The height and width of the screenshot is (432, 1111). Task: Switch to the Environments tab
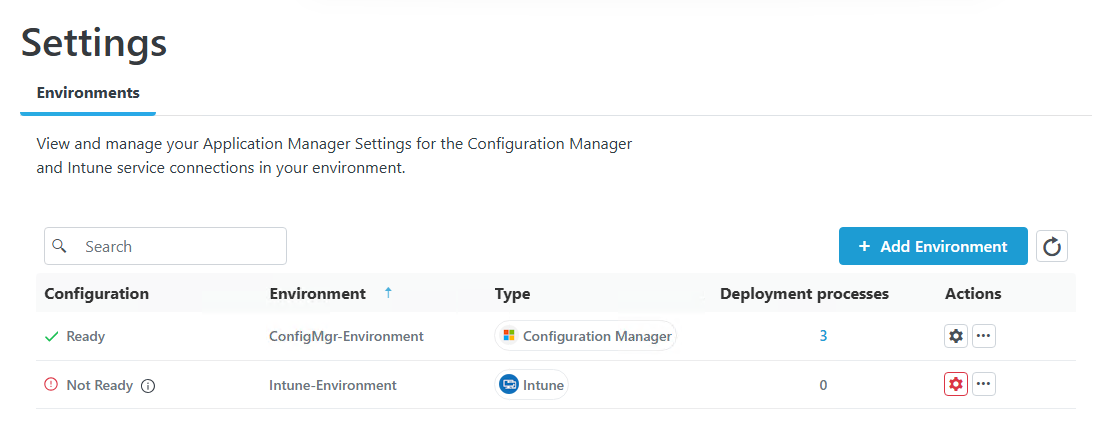[x=88, y=93]
